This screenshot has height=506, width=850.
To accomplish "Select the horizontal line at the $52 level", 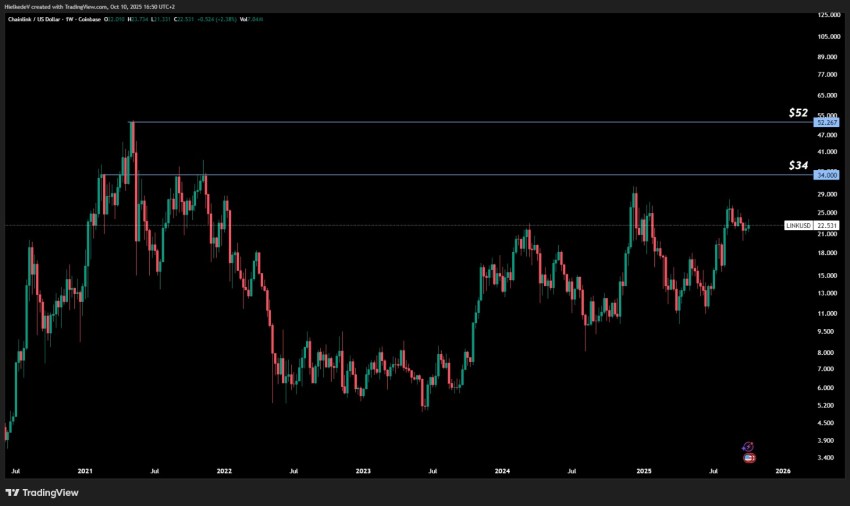I will (x=450, y=122).
